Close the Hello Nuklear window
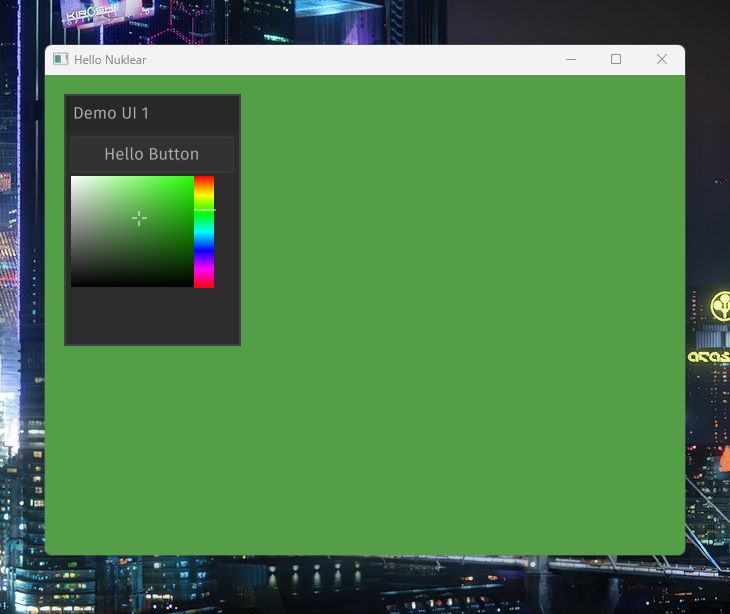The height and width of the screenshot is (614, 730). tap(661, 60)
